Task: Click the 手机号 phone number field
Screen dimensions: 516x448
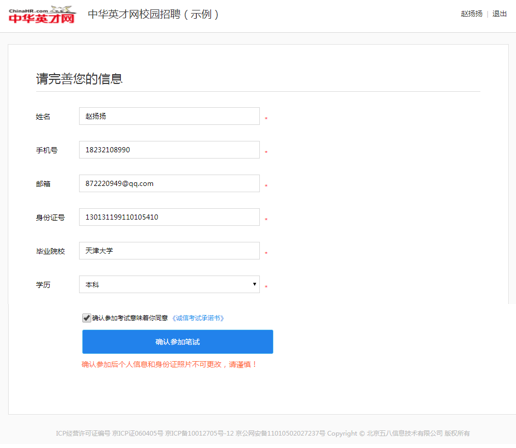Action: [x=169, y=150]
